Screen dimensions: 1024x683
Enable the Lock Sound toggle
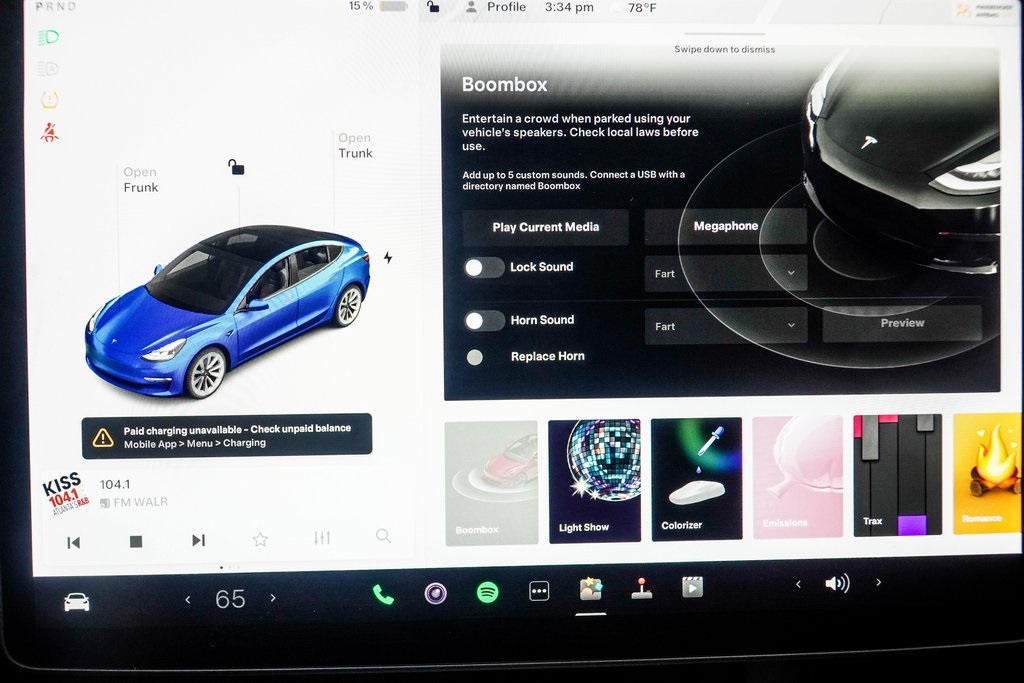click(x=485, y=267)
